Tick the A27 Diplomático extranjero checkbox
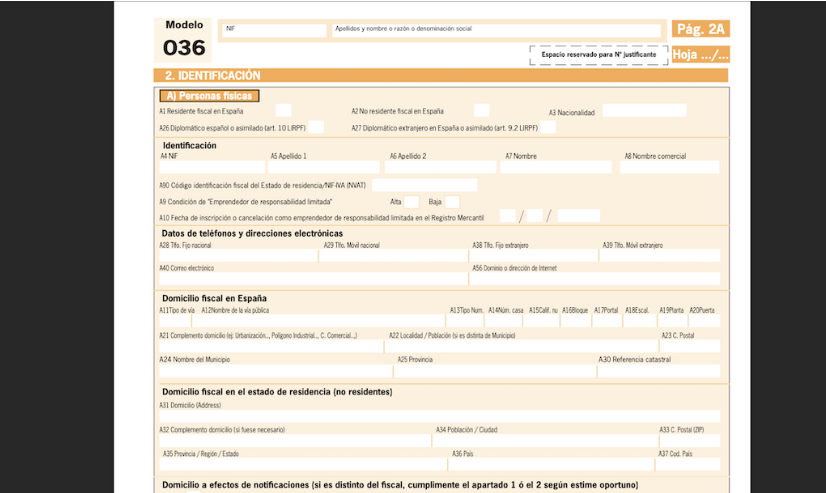Image resolution: width=826 pixels, height=493 pixels. click(547, 127)
